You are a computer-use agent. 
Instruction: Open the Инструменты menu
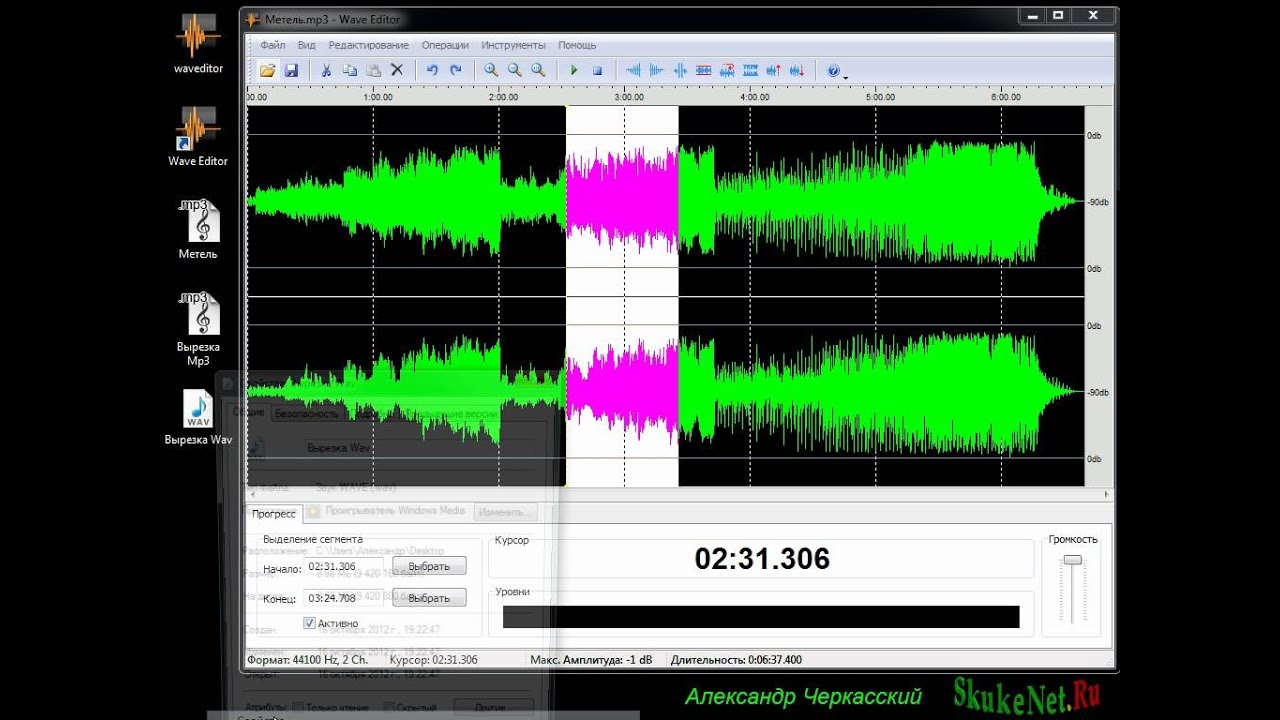pos(513,45)
